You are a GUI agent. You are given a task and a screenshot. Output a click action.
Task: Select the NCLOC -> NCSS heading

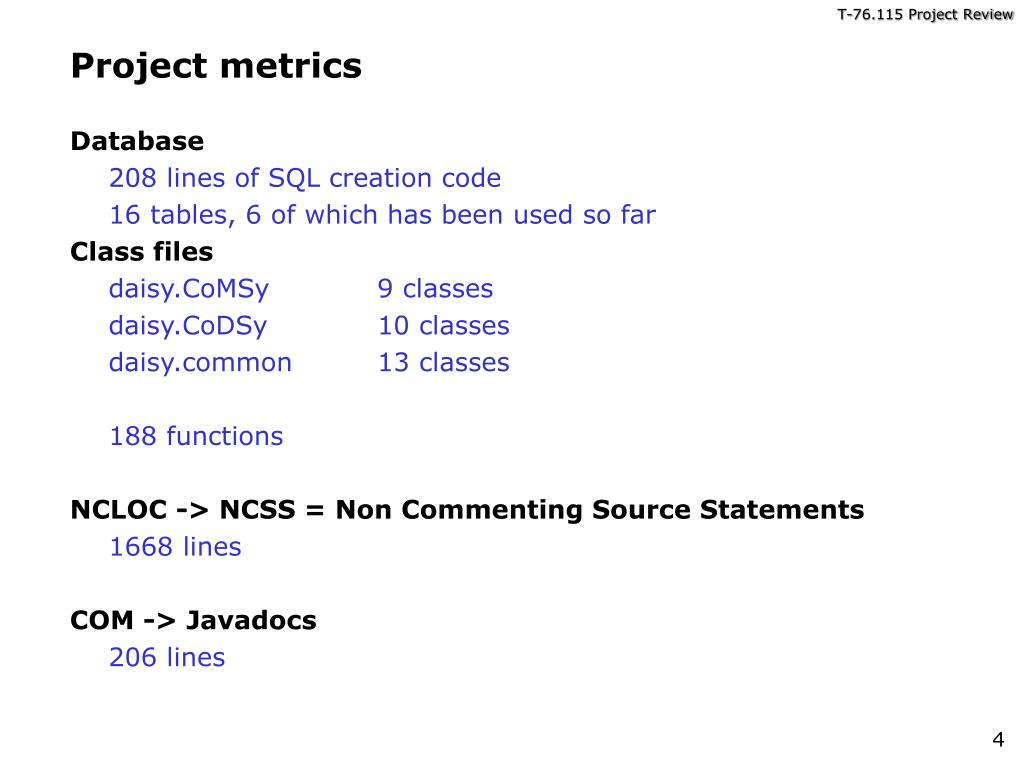(x=467, y=510)
